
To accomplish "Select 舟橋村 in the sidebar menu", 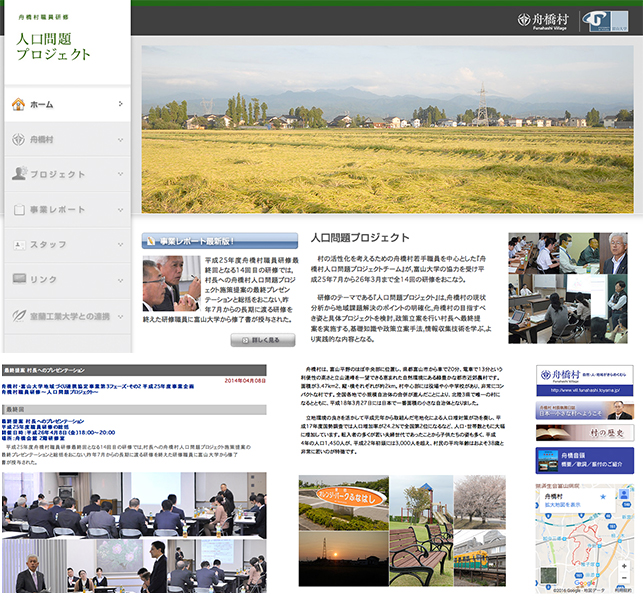I will [68, 139].
